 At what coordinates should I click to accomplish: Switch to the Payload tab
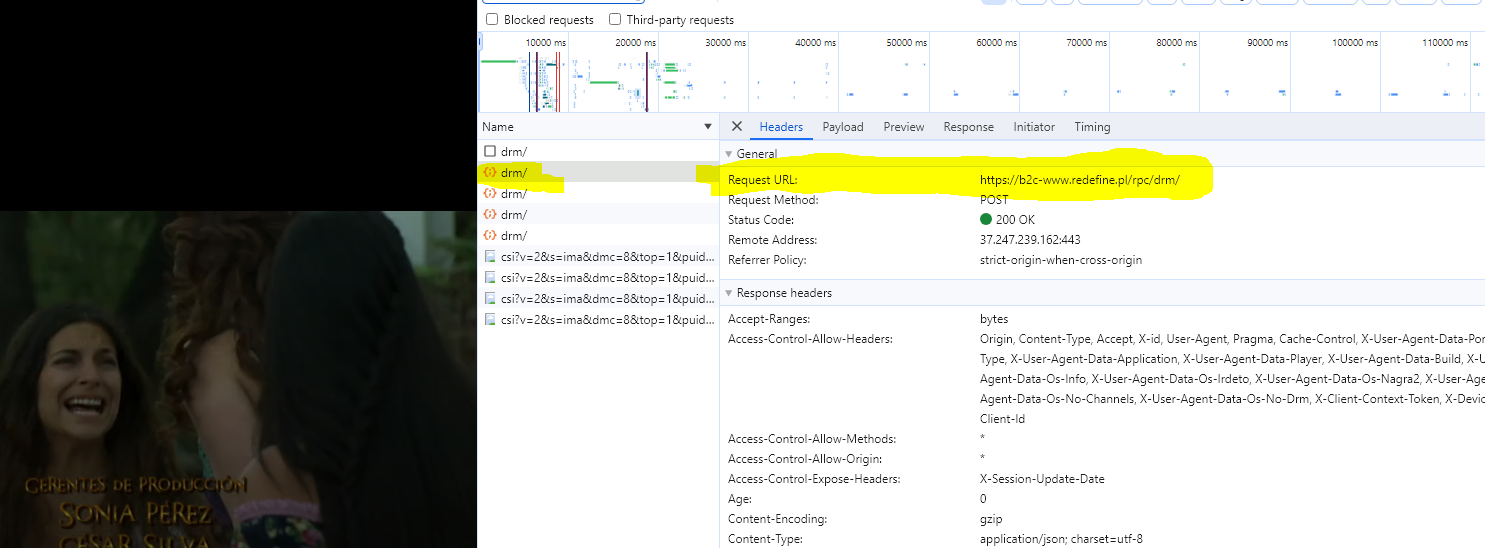tap(843, 127)
